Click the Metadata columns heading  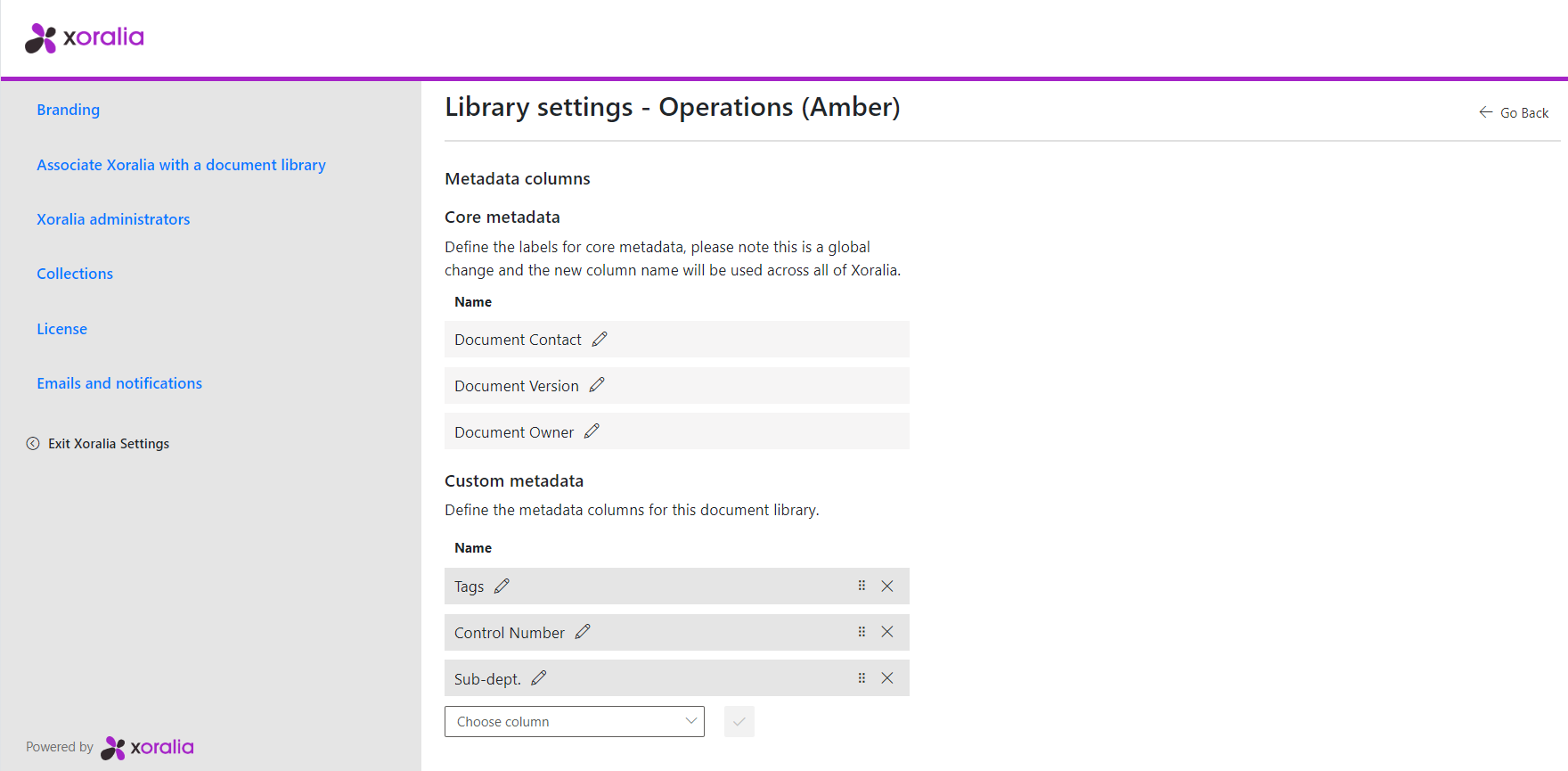[x=518, y=178]
